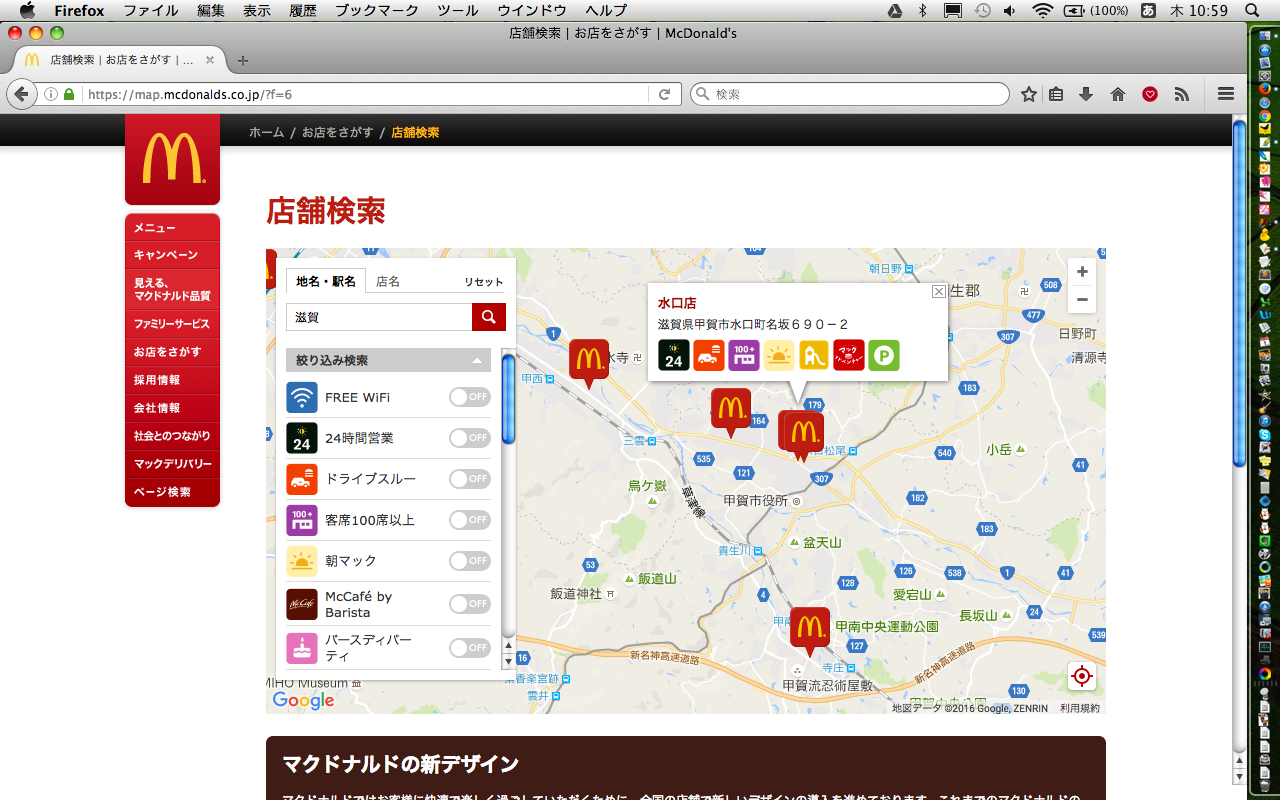
Task: Click the McDonald's map pin near 甲南中央運動公園
Action: 810,630
